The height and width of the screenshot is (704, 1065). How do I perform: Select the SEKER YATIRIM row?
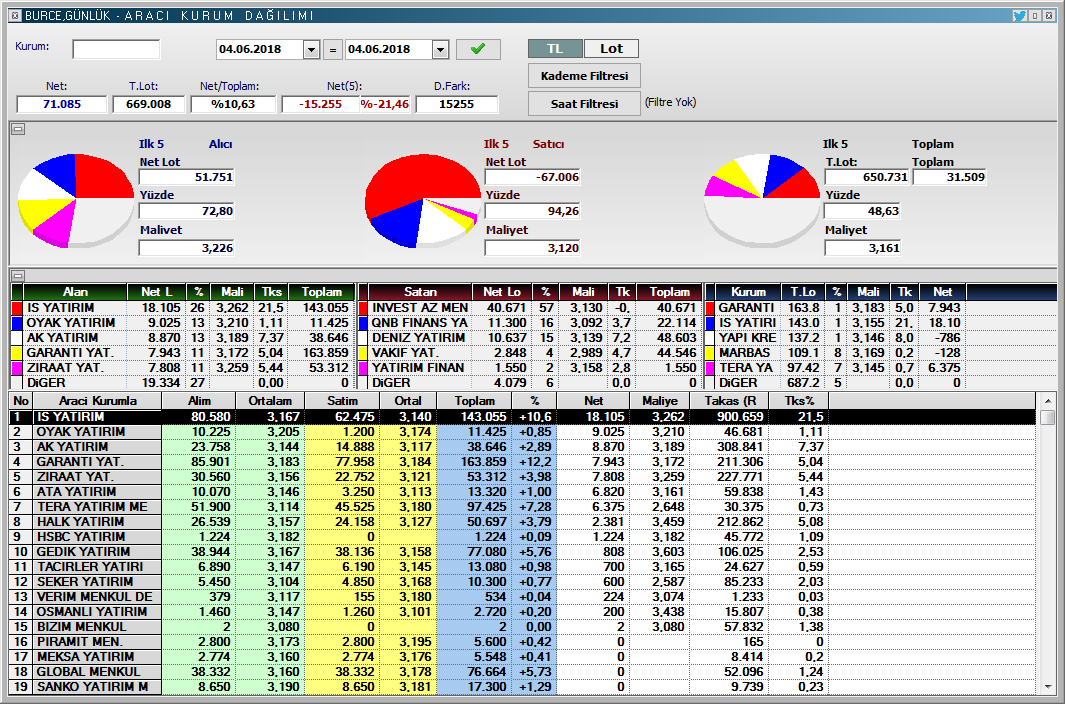coord(522,582)
